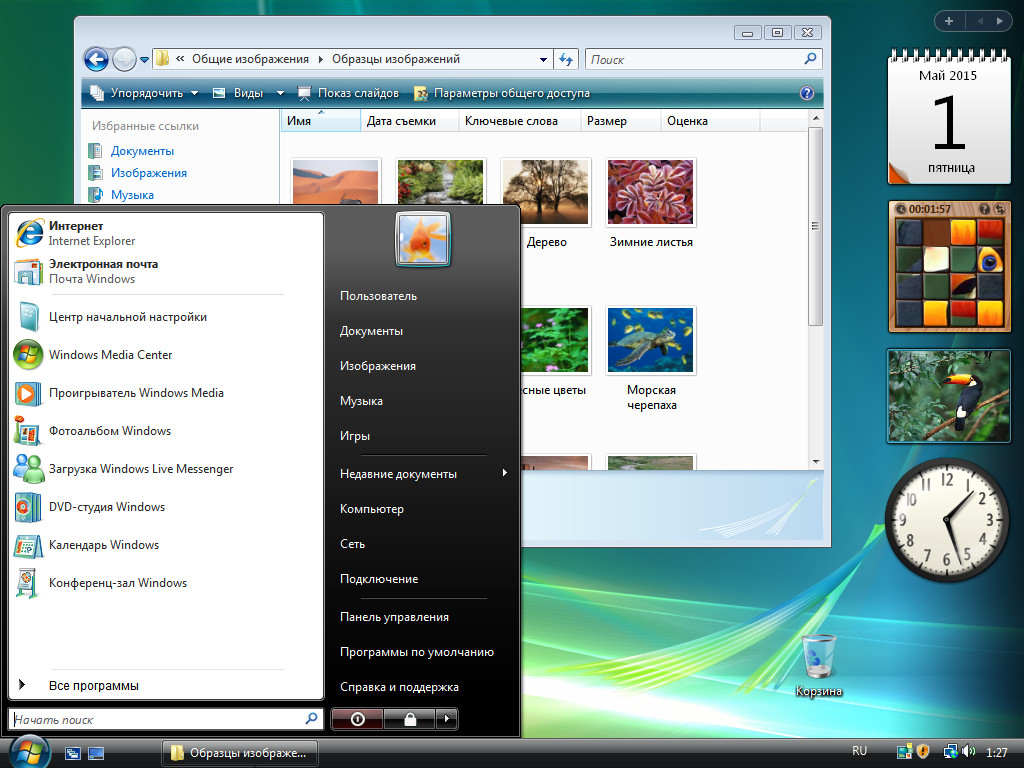Sort by Дата съемки column header
This screenshot has width=1024, height=768.
[409, 121]
